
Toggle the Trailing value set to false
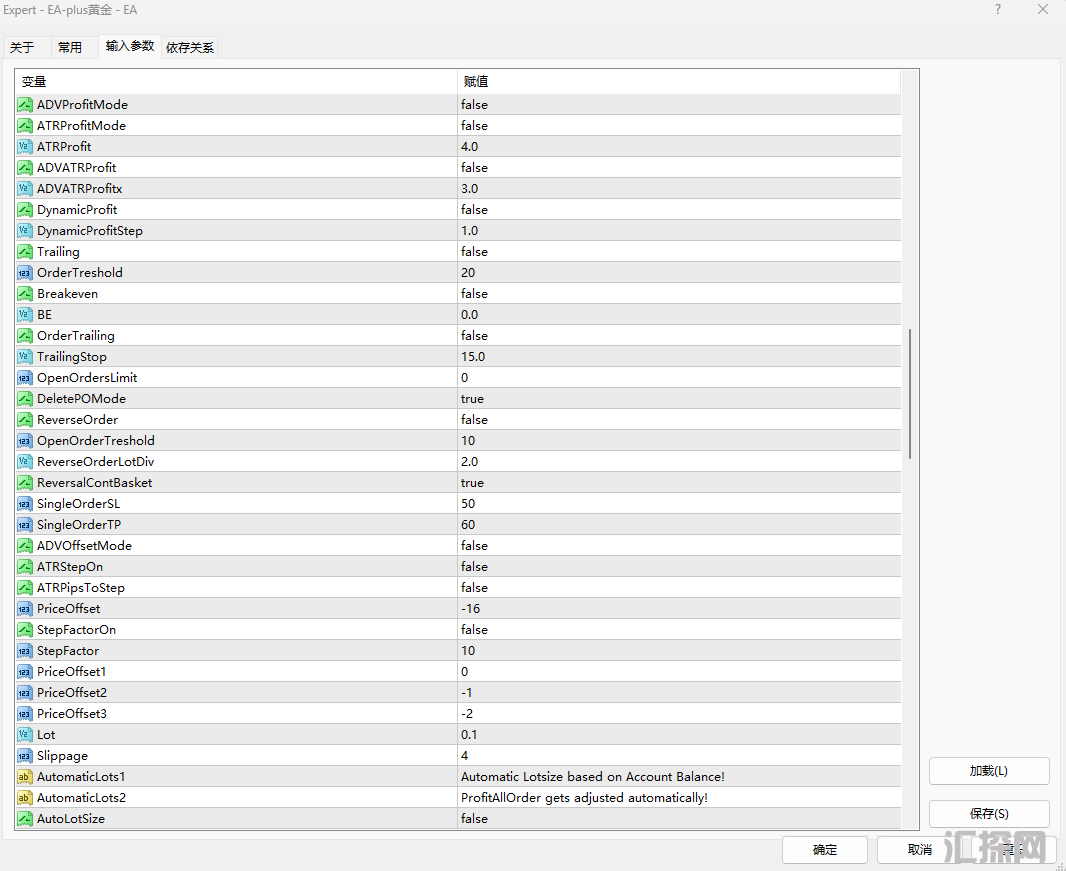[474, 252]
